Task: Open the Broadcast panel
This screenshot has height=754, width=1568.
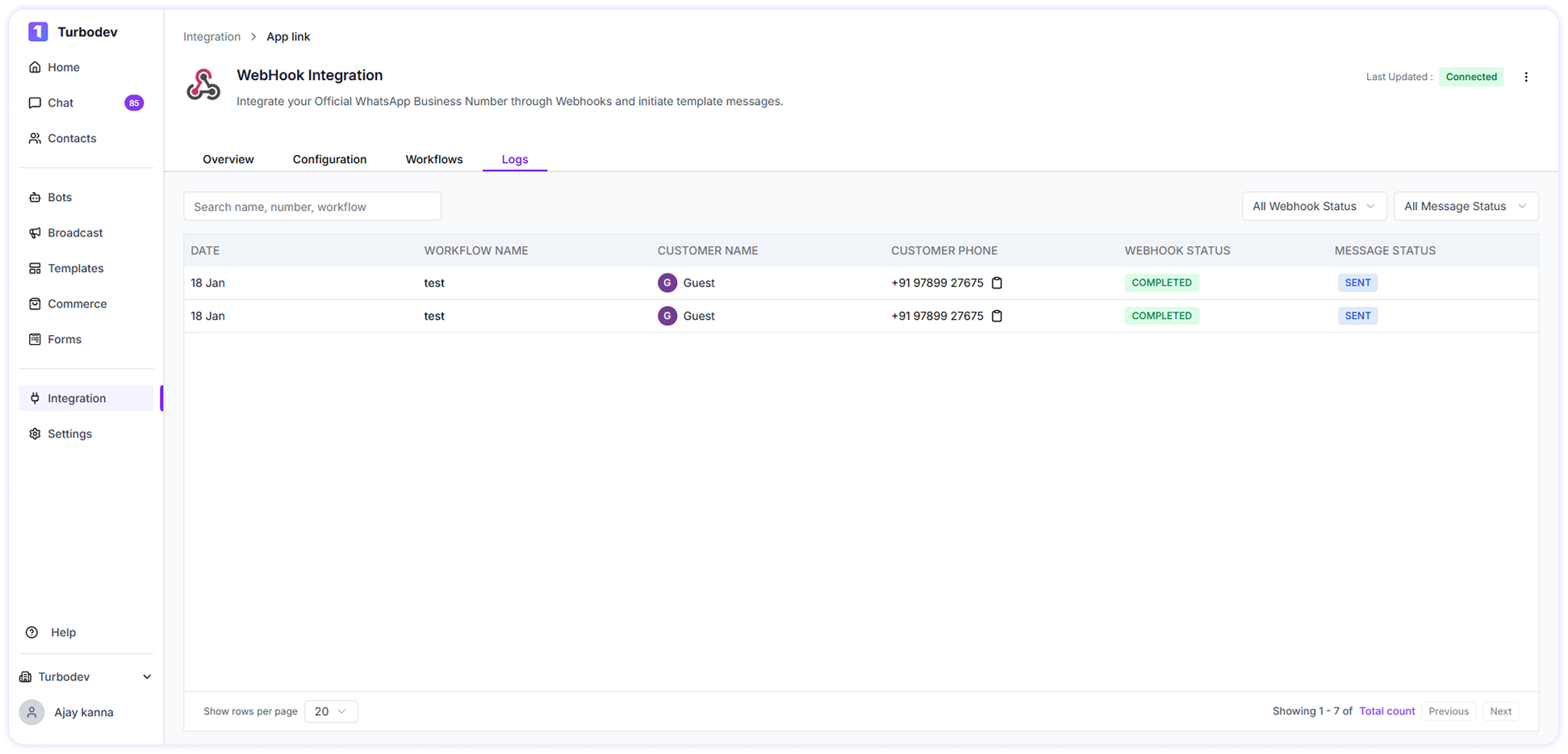Action: 75,232
